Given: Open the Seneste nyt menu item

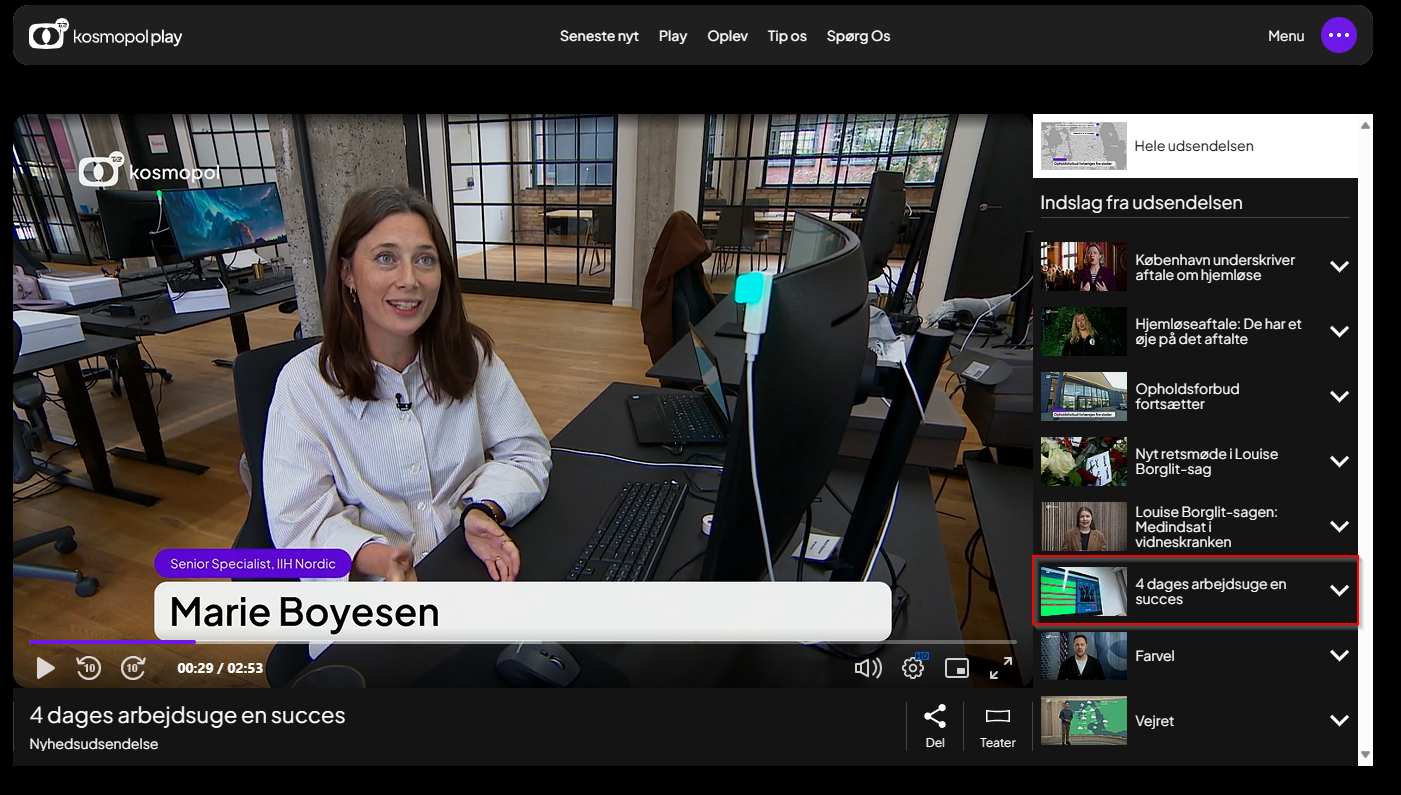Looking at the screenshot, I should (599, 36).
